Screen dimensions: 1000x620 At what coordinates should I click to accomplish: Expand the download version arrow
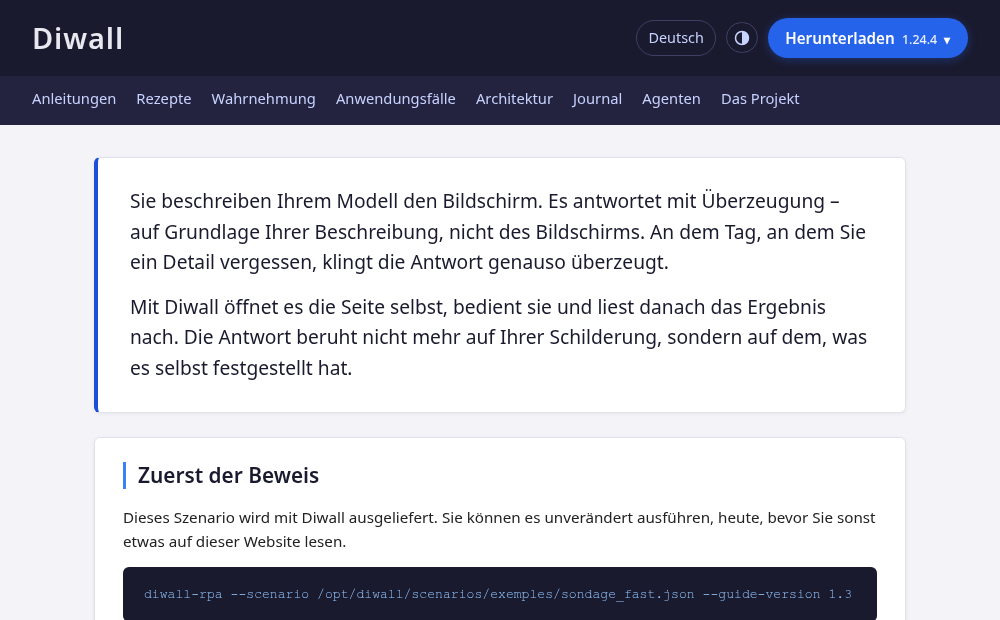click(x=947, y=40)
